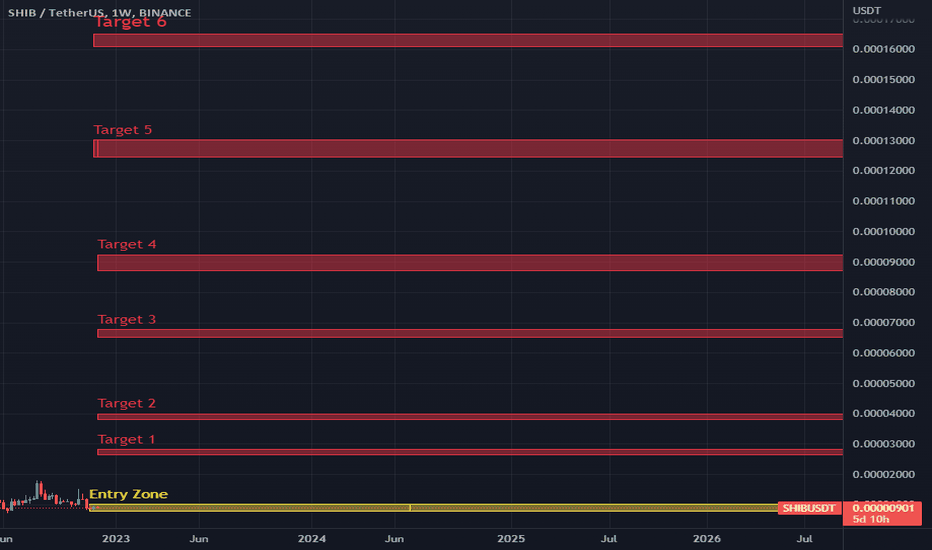Click the 0.00014000 price axis label

(883, 110)
